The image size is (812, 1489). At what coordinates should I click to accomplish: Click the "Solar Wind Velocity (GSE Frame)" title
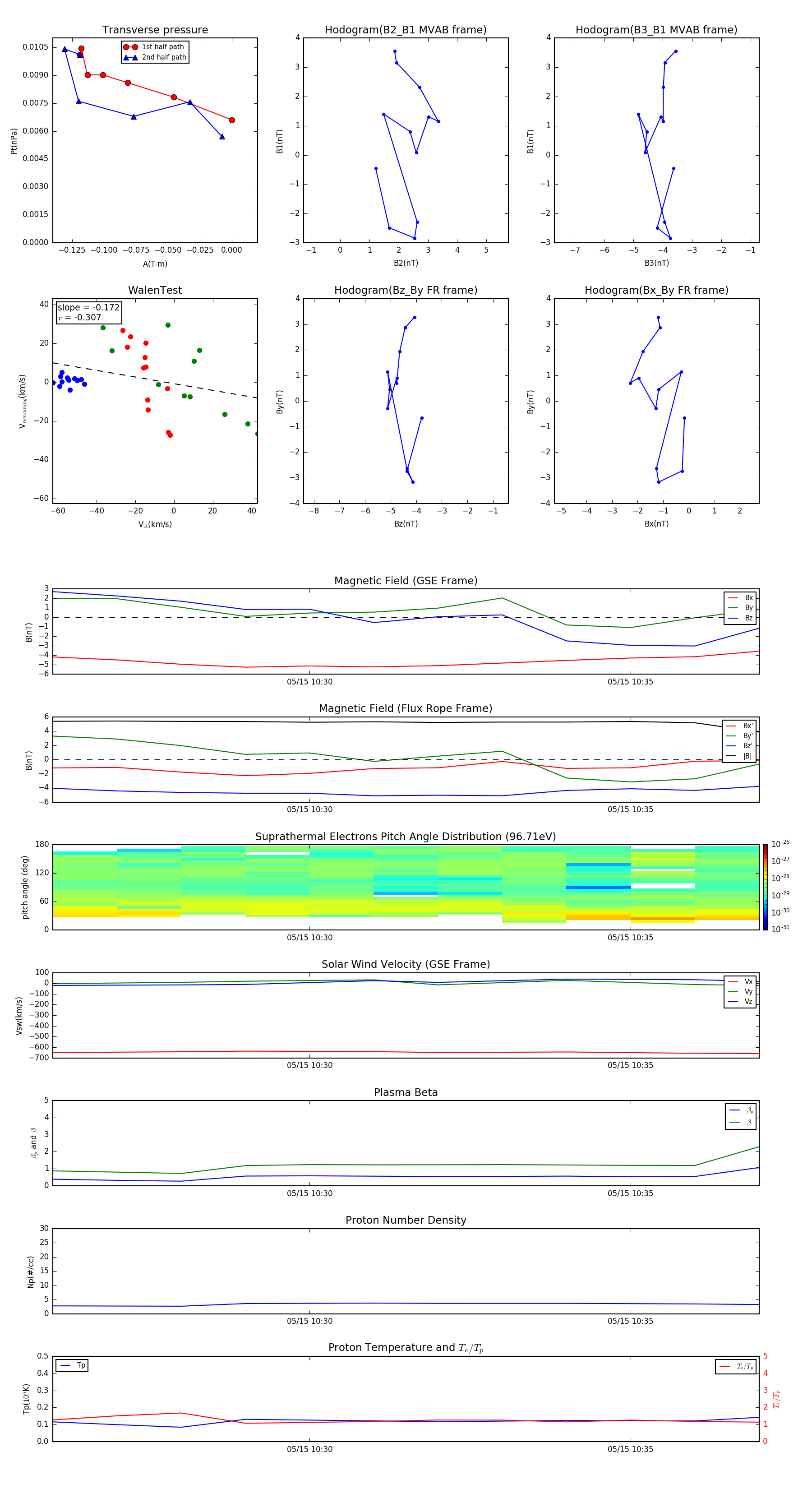(x=406, y=965)
